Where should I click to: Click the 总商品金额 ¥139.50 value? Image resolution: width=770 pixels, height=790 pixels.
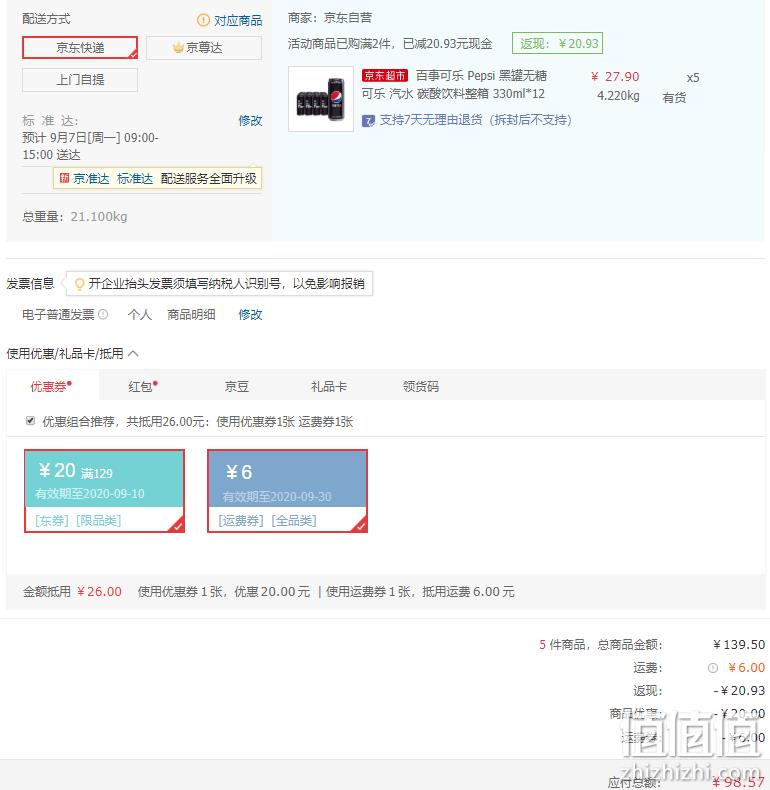coord(739,644)
